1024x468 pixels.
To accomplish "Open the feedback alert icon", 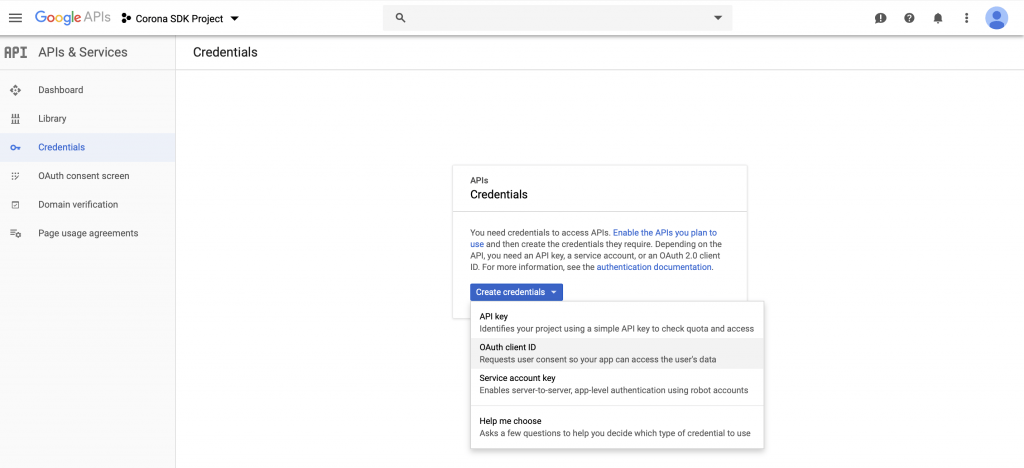I will tap(880, 18).
